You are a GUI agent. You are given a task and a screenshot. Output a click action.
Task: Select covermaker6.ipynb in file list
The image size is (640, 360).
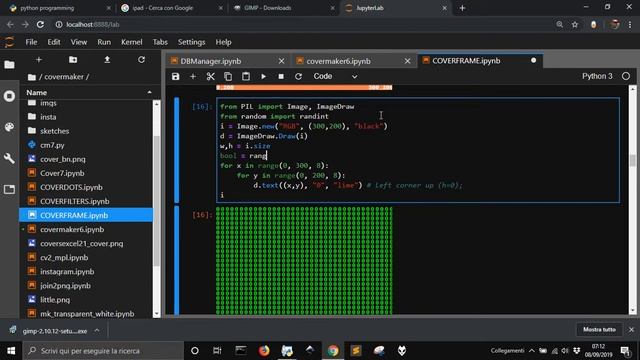87,229
